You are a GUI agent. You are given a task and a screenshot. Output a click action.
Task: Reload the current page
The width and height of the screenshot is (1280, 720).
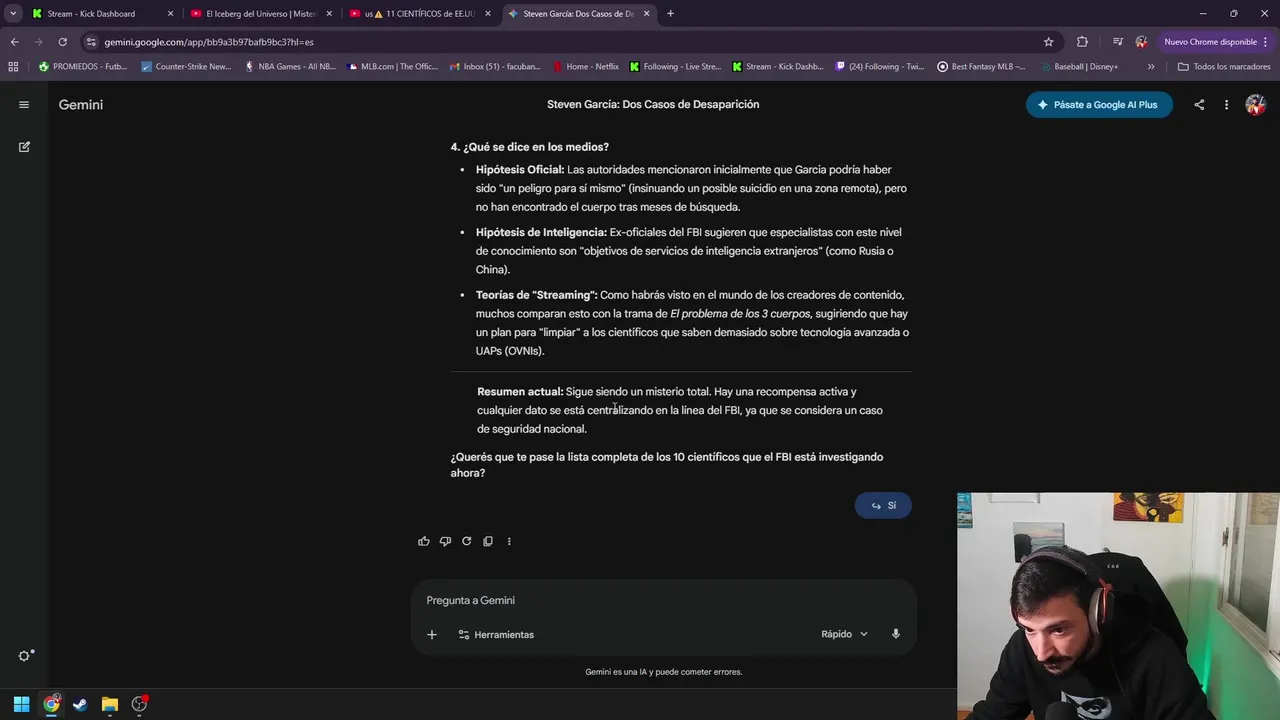coord(62,42)
